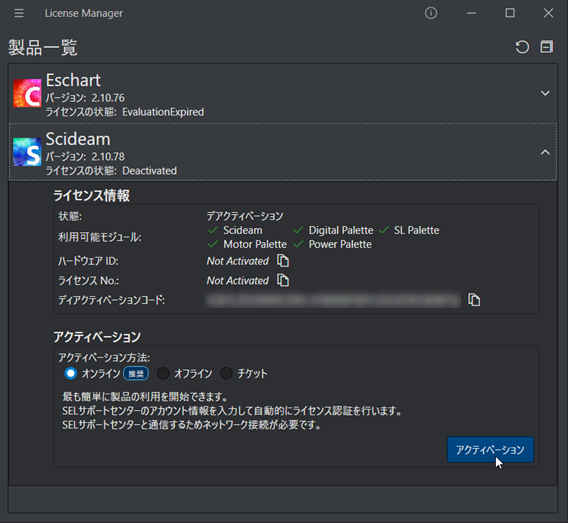The image size is (568, 523).
Task: Minimize the License Manager window
Action: [471, 13]
